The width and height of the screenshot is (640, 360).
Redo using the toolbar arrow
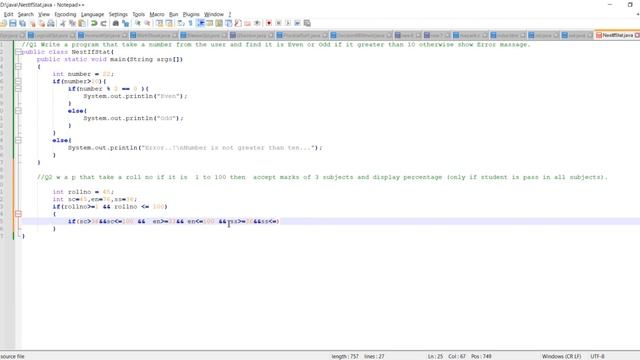click(x=103, y=23)
